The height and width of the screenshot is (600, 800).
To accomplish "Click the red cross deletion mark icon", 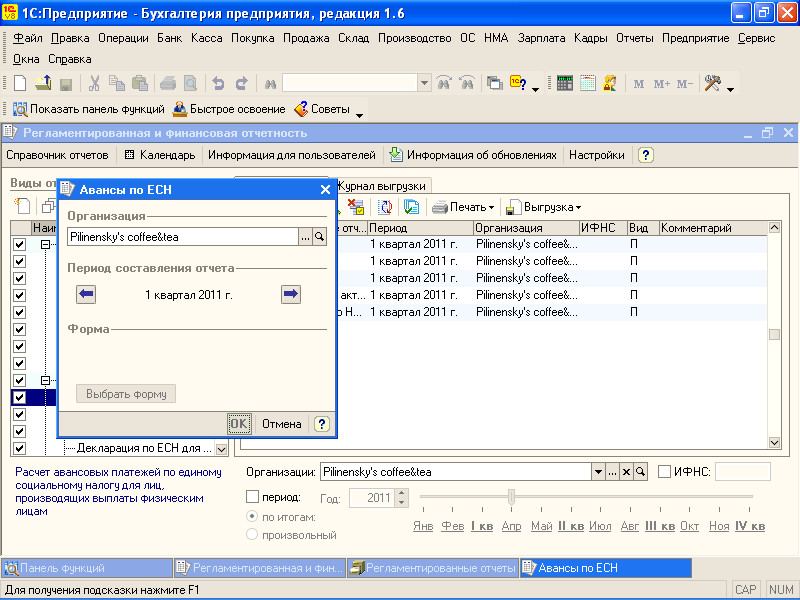I will click(356, 207).
